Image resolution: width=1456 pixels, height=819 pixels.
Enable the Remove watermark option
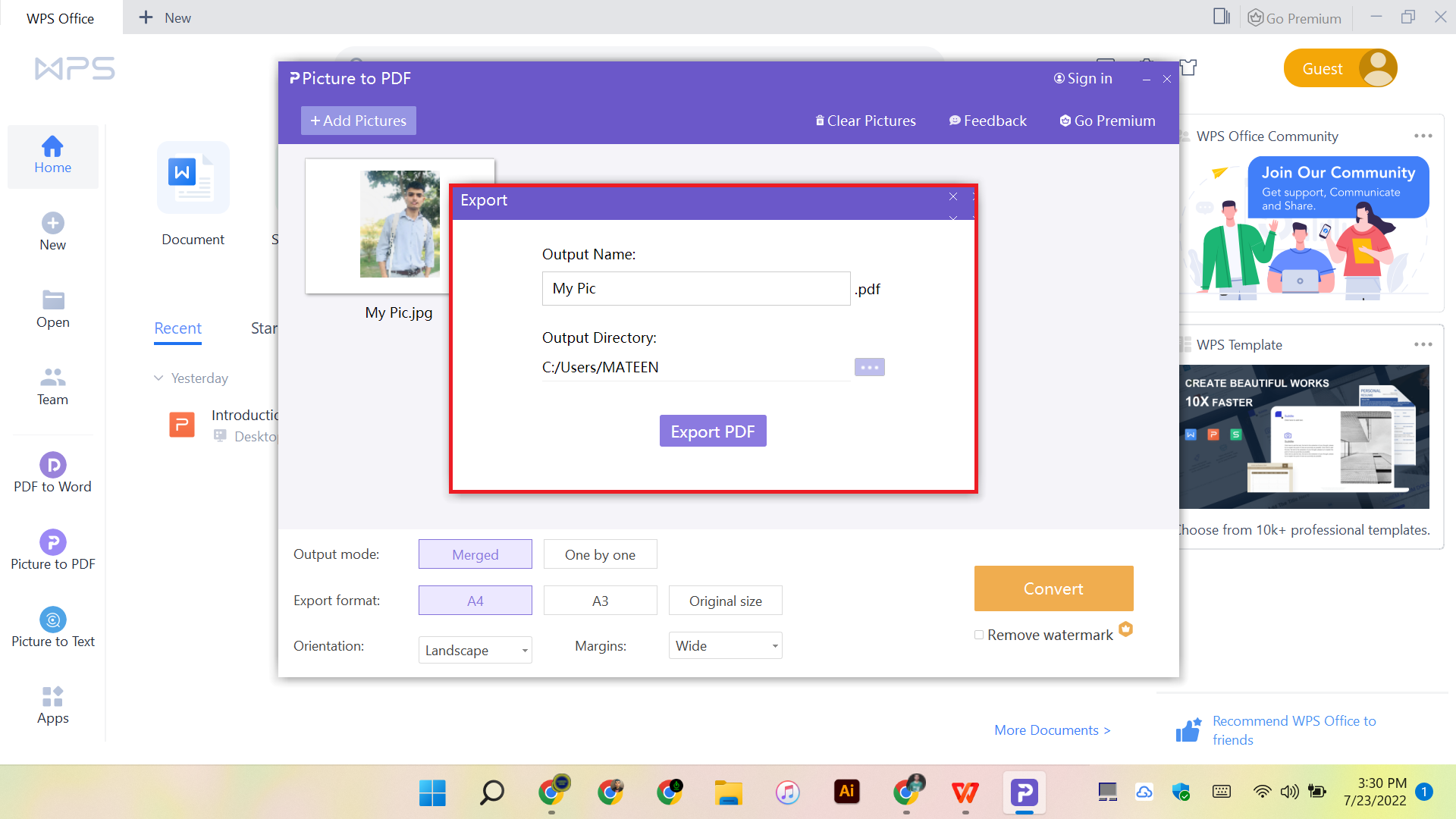tap(979, 634)
